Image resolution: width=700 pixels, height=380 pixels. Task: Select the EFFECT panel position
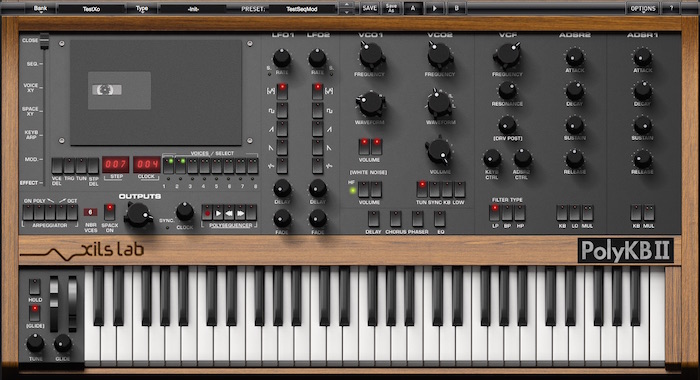[29, 183]
